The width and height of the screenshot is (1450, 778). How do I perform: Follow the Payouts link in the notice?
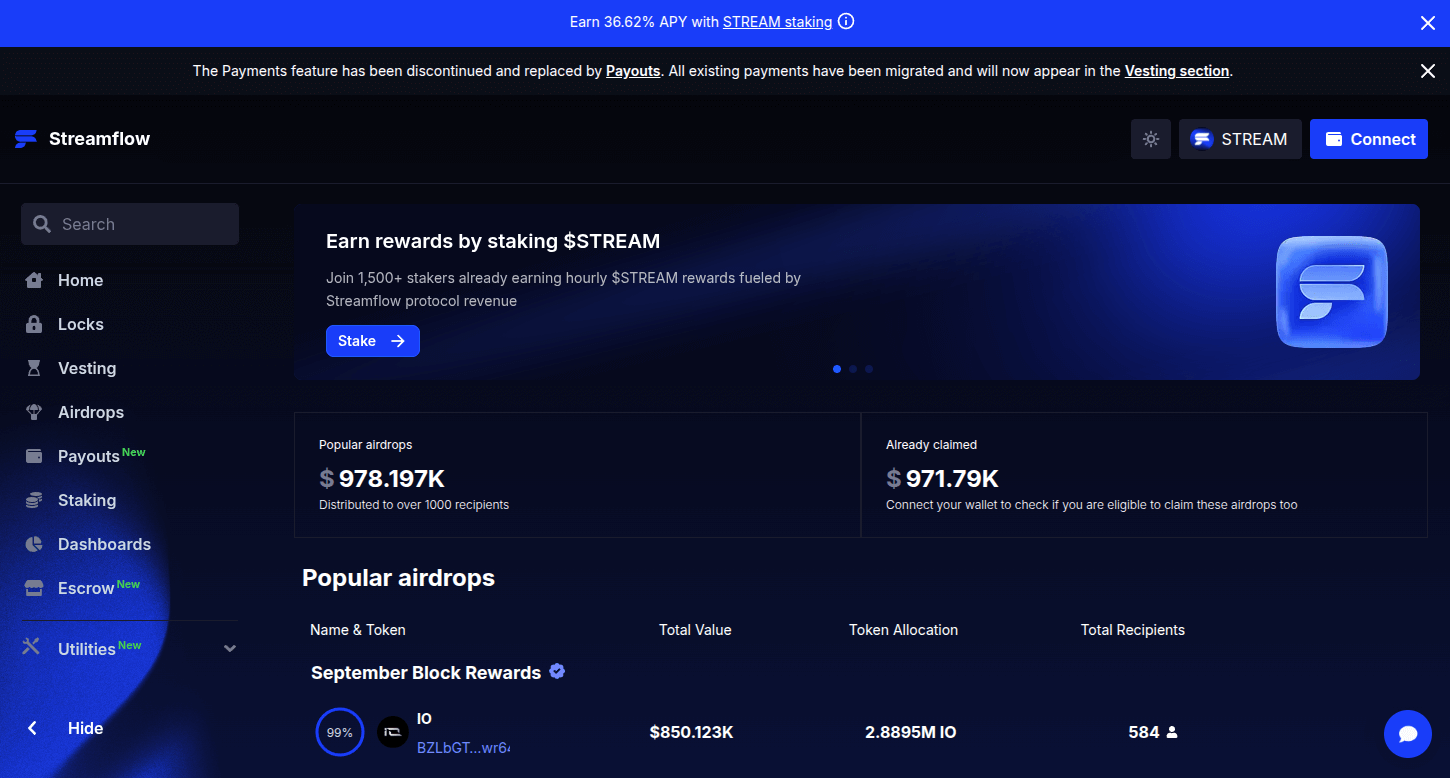tap(632, 71)
